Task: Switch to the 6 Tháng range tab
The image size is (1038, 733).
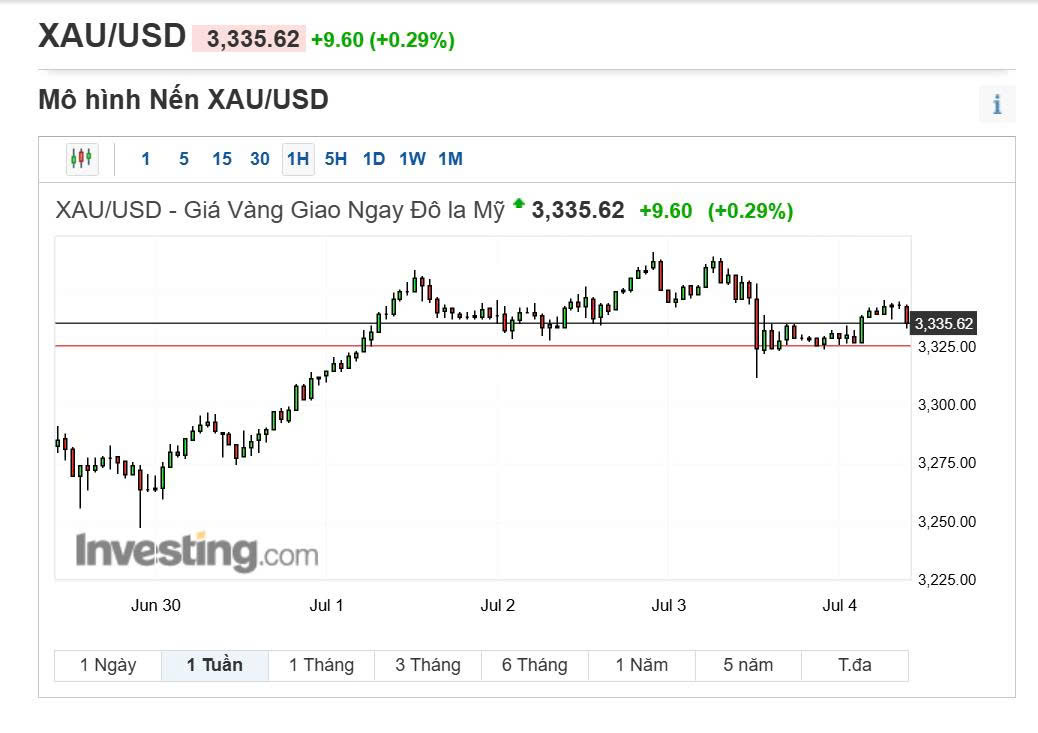Action: coord(535,665)
